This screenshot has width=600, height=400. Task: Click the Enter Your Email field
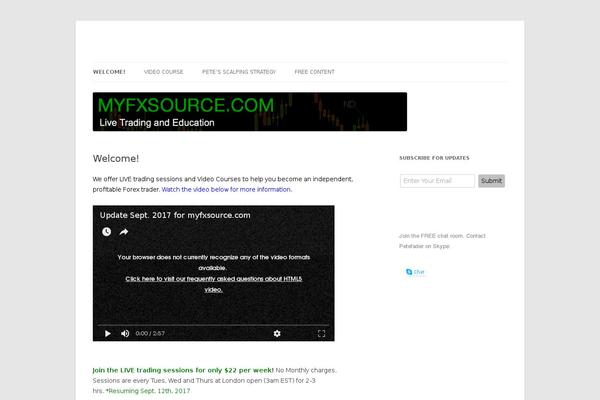(x=437, y=181)
